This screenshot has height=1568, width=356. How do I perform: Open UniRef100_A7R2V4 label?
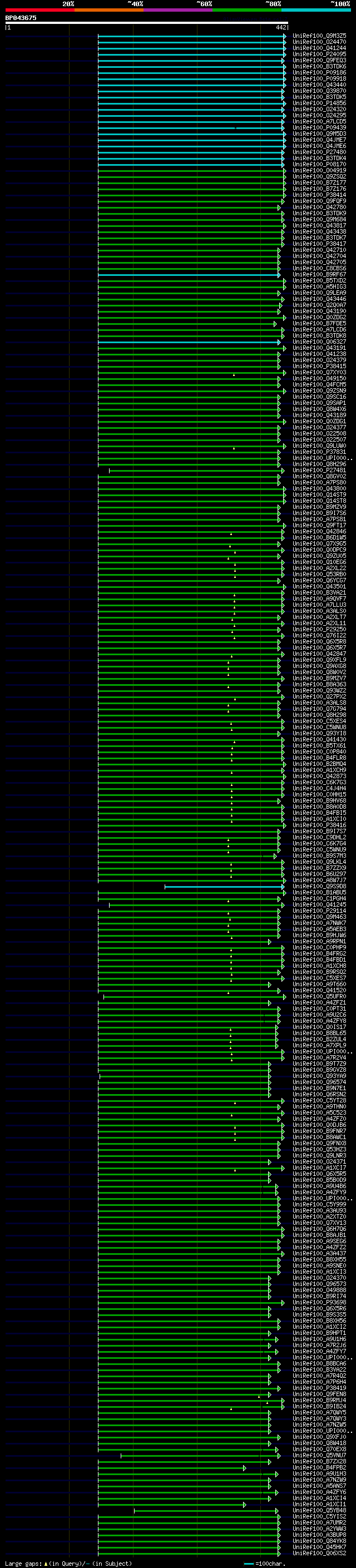click(x=319, y=1057)
